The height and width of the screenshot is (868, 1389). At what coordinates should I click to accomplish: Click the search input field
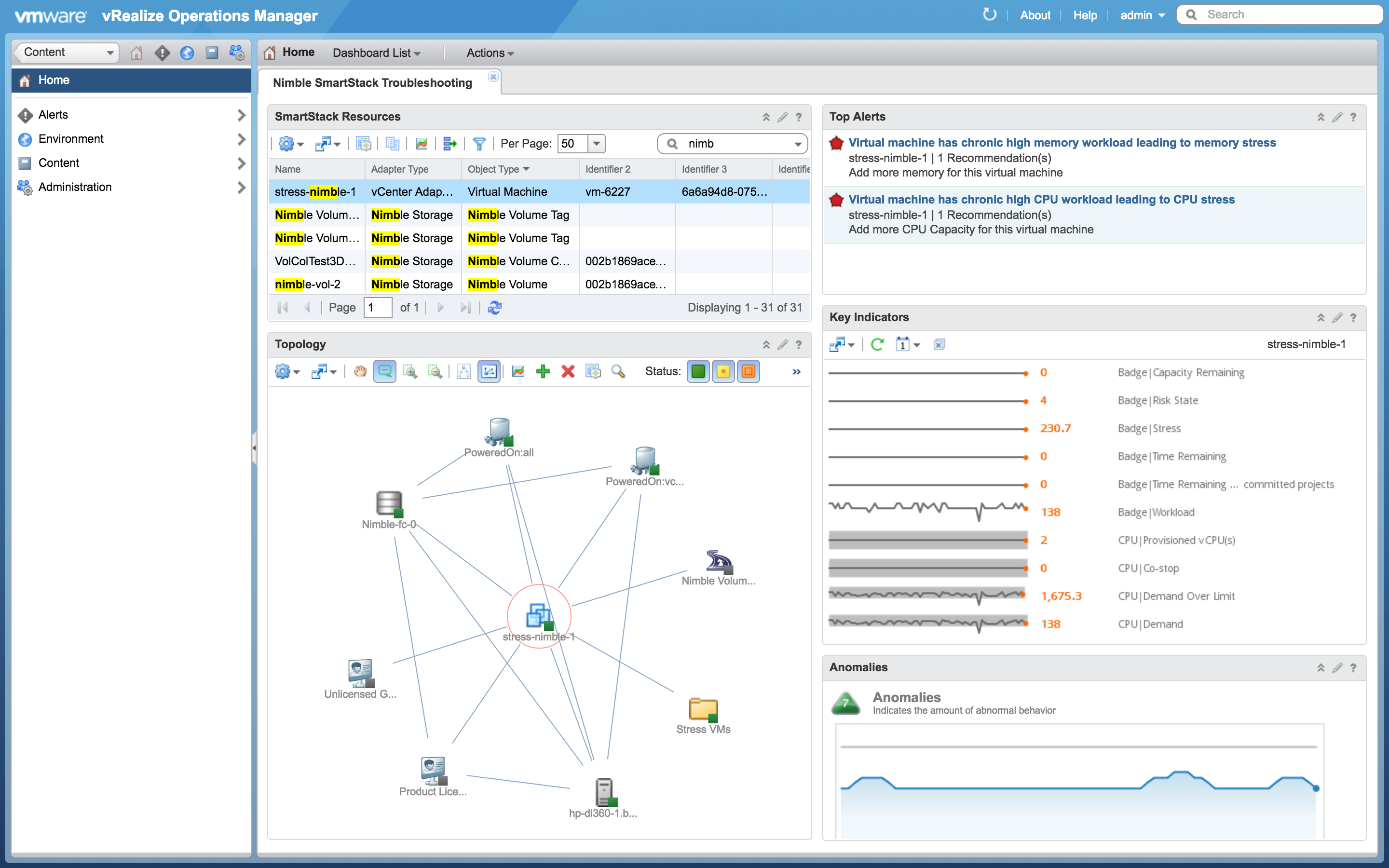pos(1280,14)
